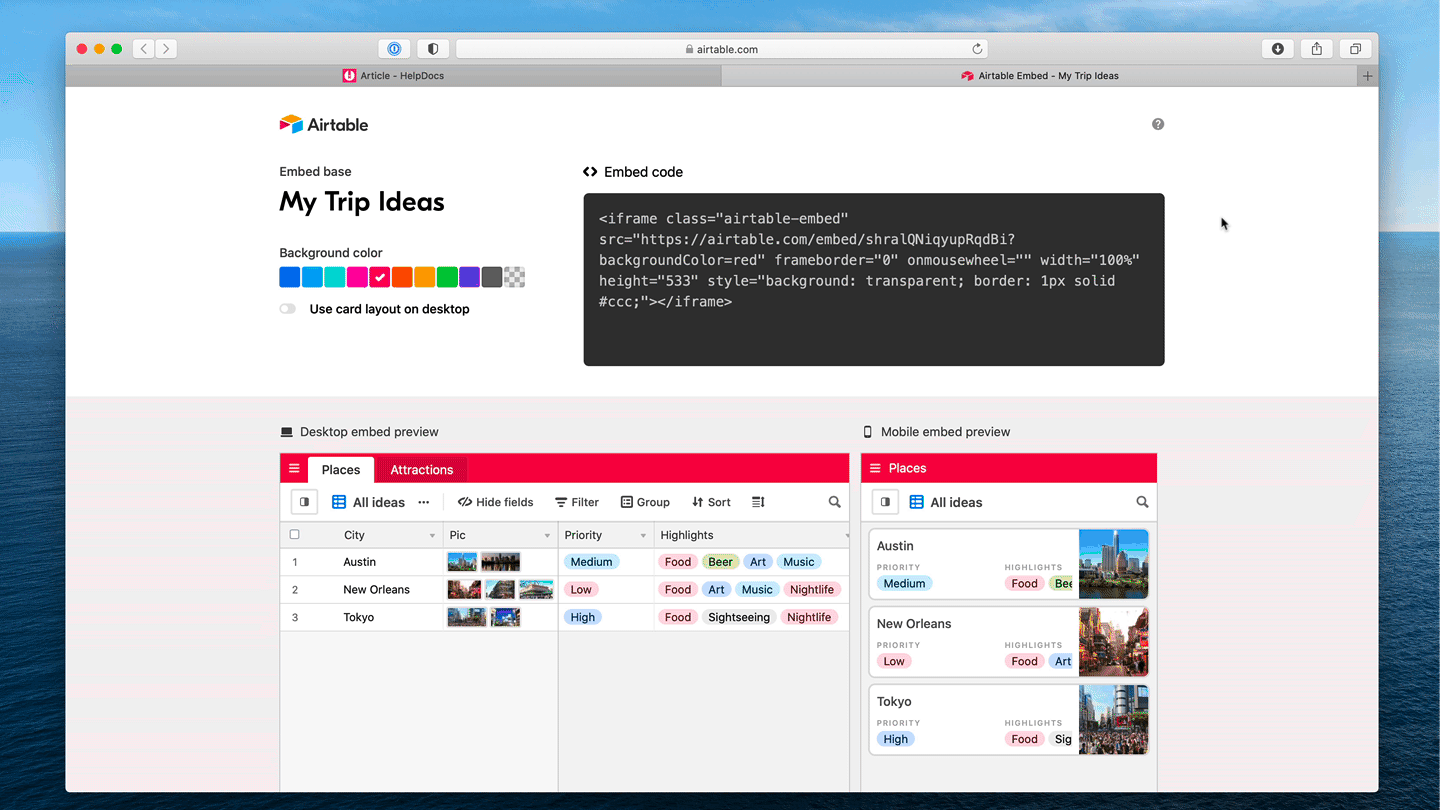Search in desktop embed preview

click(835, 502)
